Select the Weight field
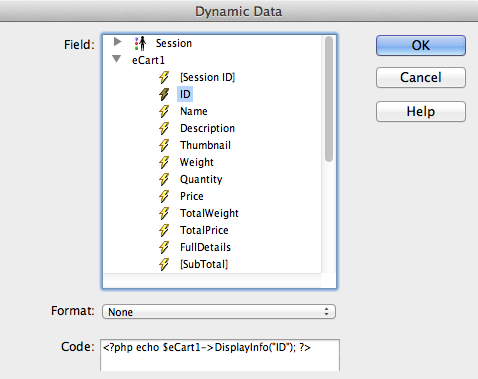 click(197, 162)
